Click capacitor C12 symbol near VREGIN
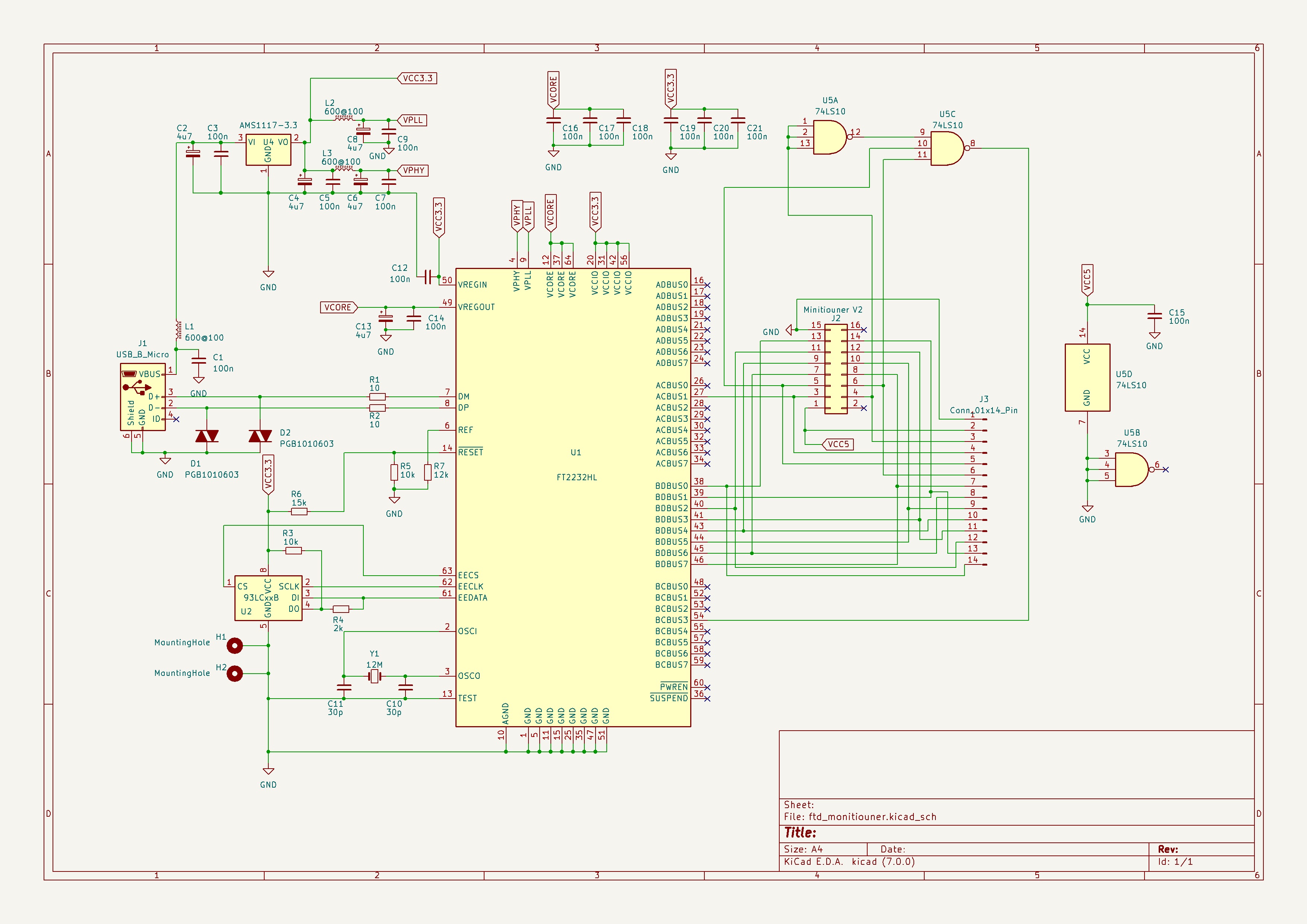 point(427,277)
